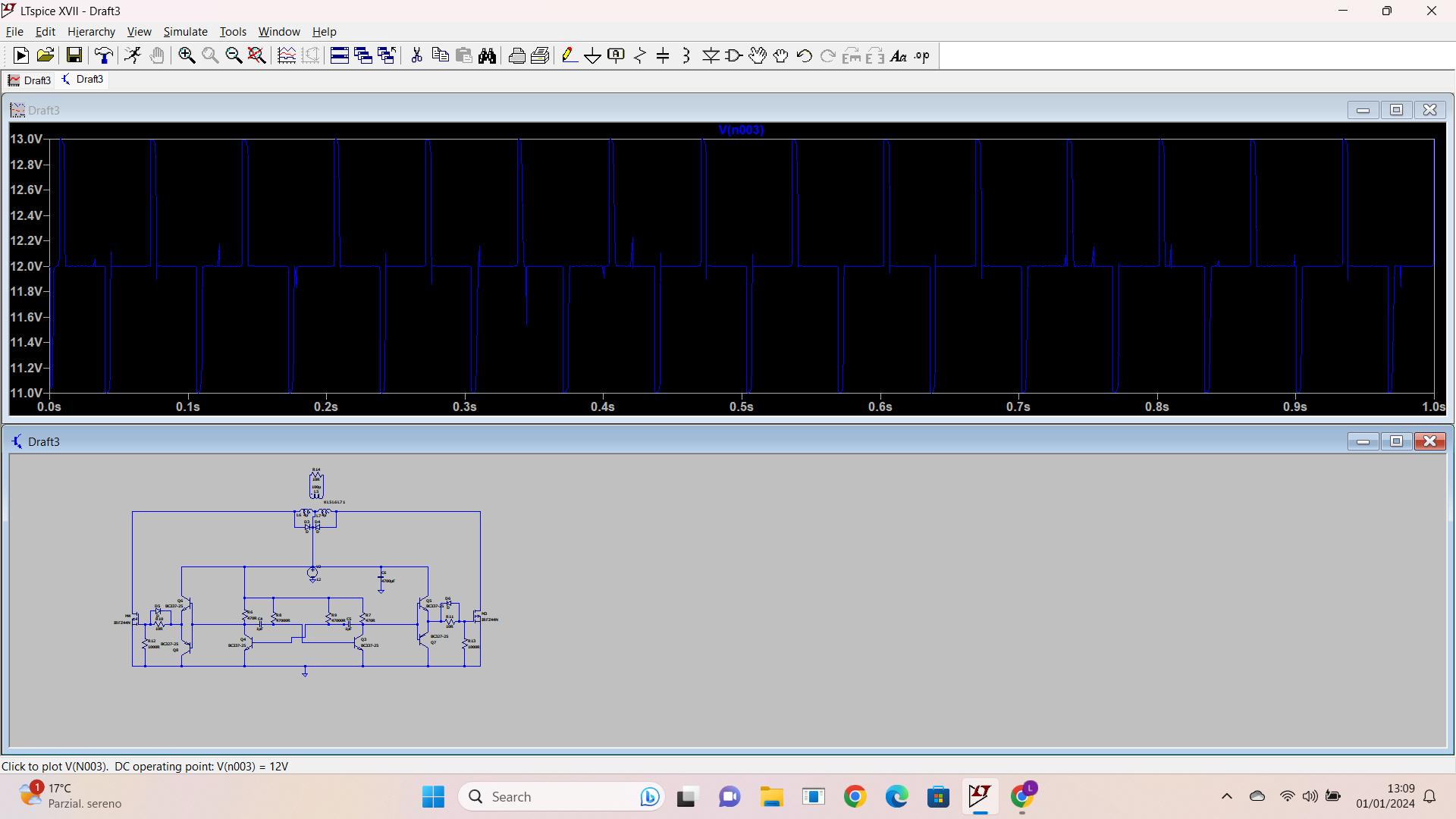Viewport: 1456px width, 819px height.
Task: Switch to the Draft3 schematic tab
Action: pyautogui.click(x=83, y=80)
